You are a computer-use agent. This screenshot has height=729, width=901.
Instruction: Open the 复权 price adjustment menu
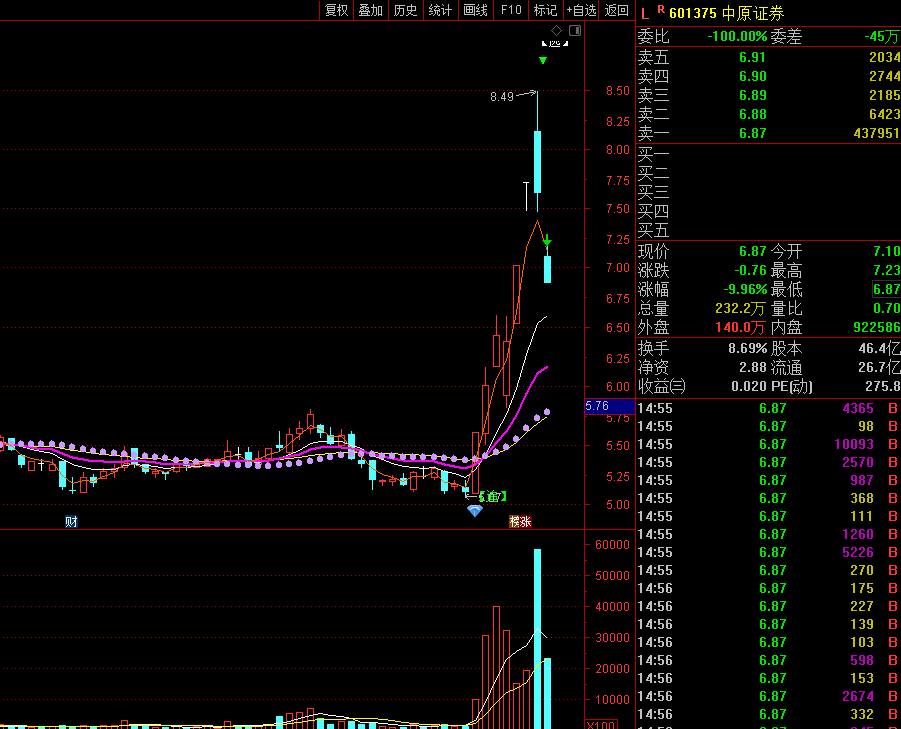(x=336, y=10)
